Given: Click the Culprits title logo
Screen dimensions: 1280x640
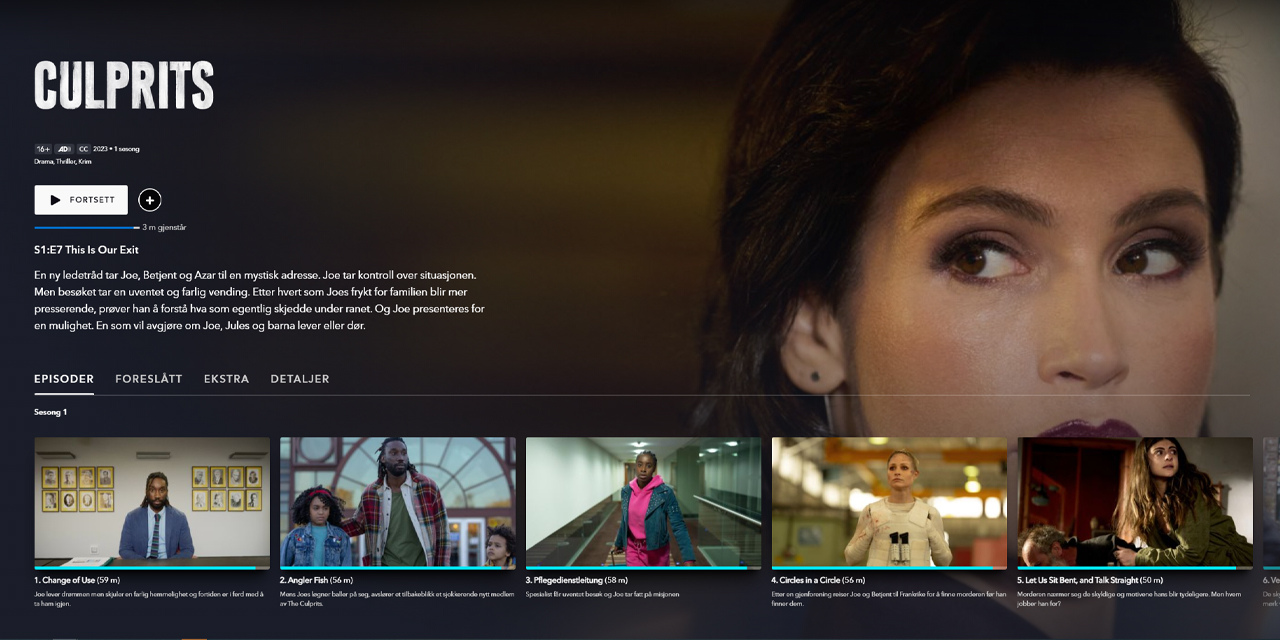Looking at the screenshot, I should click(124, 85).
